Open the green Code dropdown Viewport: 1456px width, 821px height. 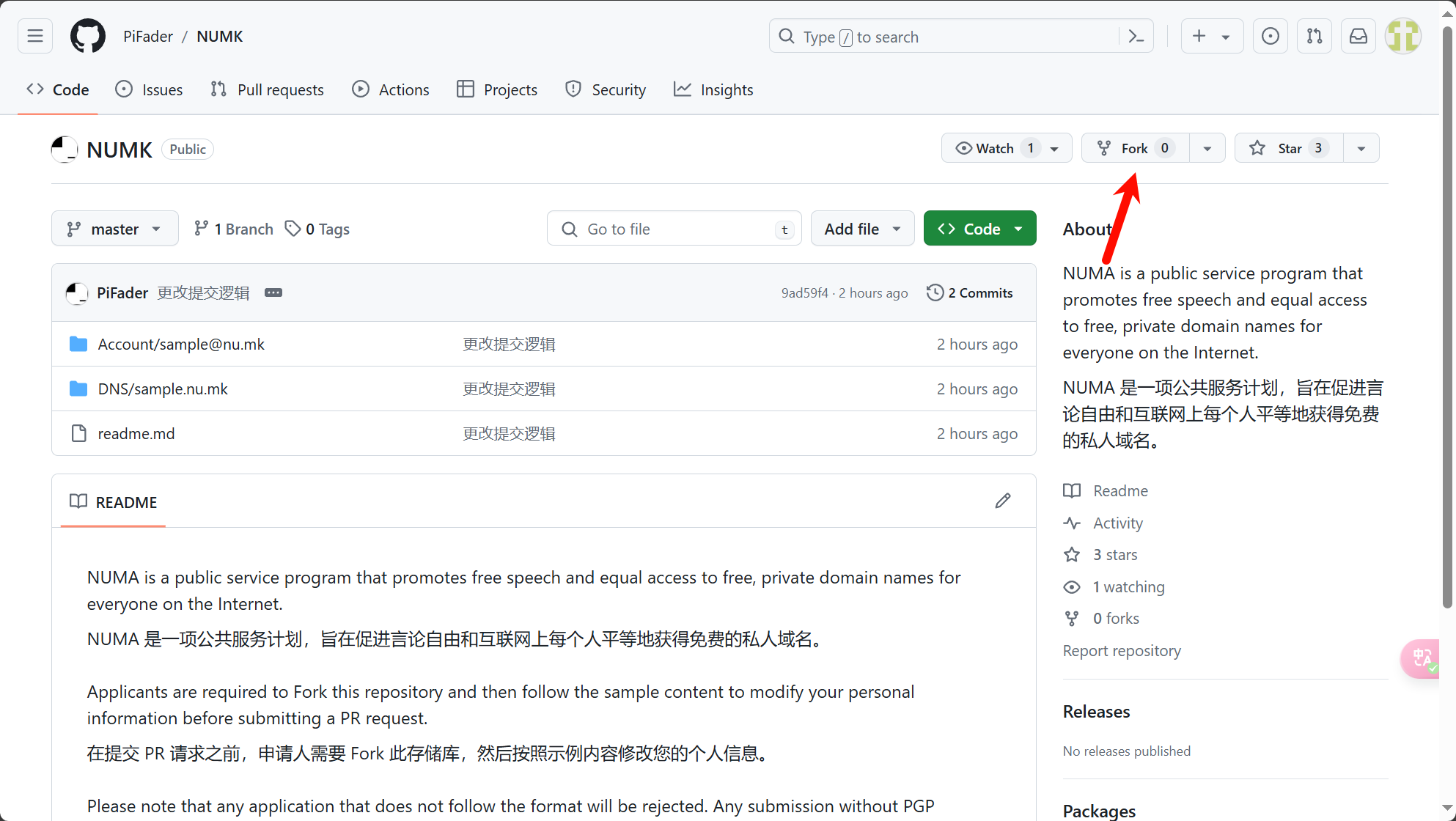(979, 229)
